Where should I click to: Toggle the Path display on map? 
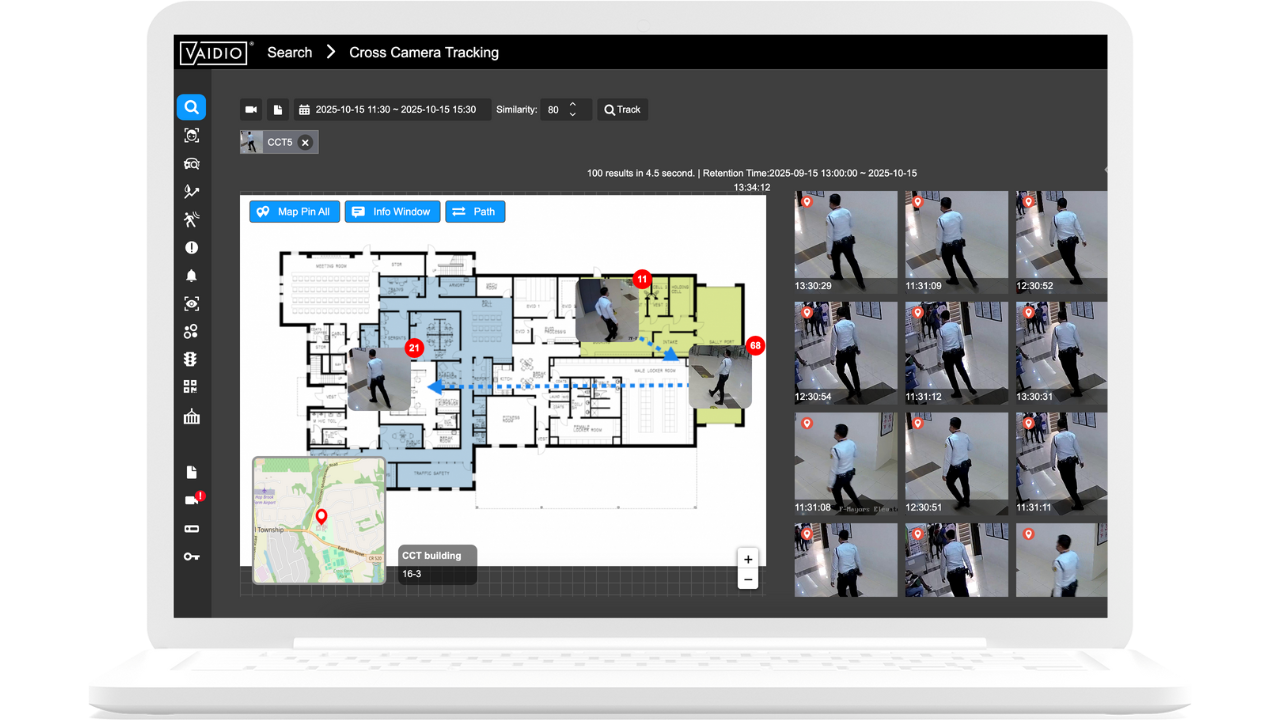pyautogui.click(x=475, y=212)
